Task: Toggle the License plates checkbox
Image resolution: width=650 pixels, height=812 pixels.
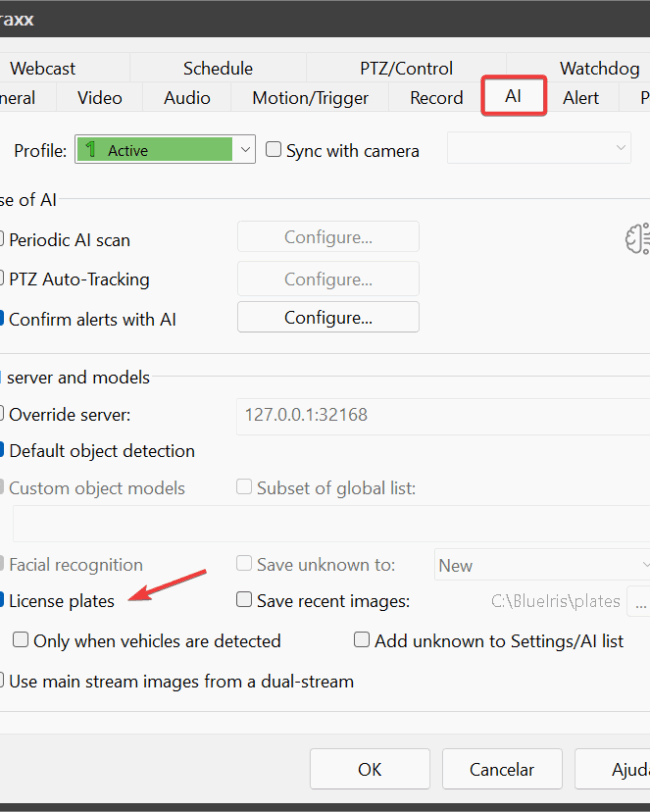Action: point(4,601)
